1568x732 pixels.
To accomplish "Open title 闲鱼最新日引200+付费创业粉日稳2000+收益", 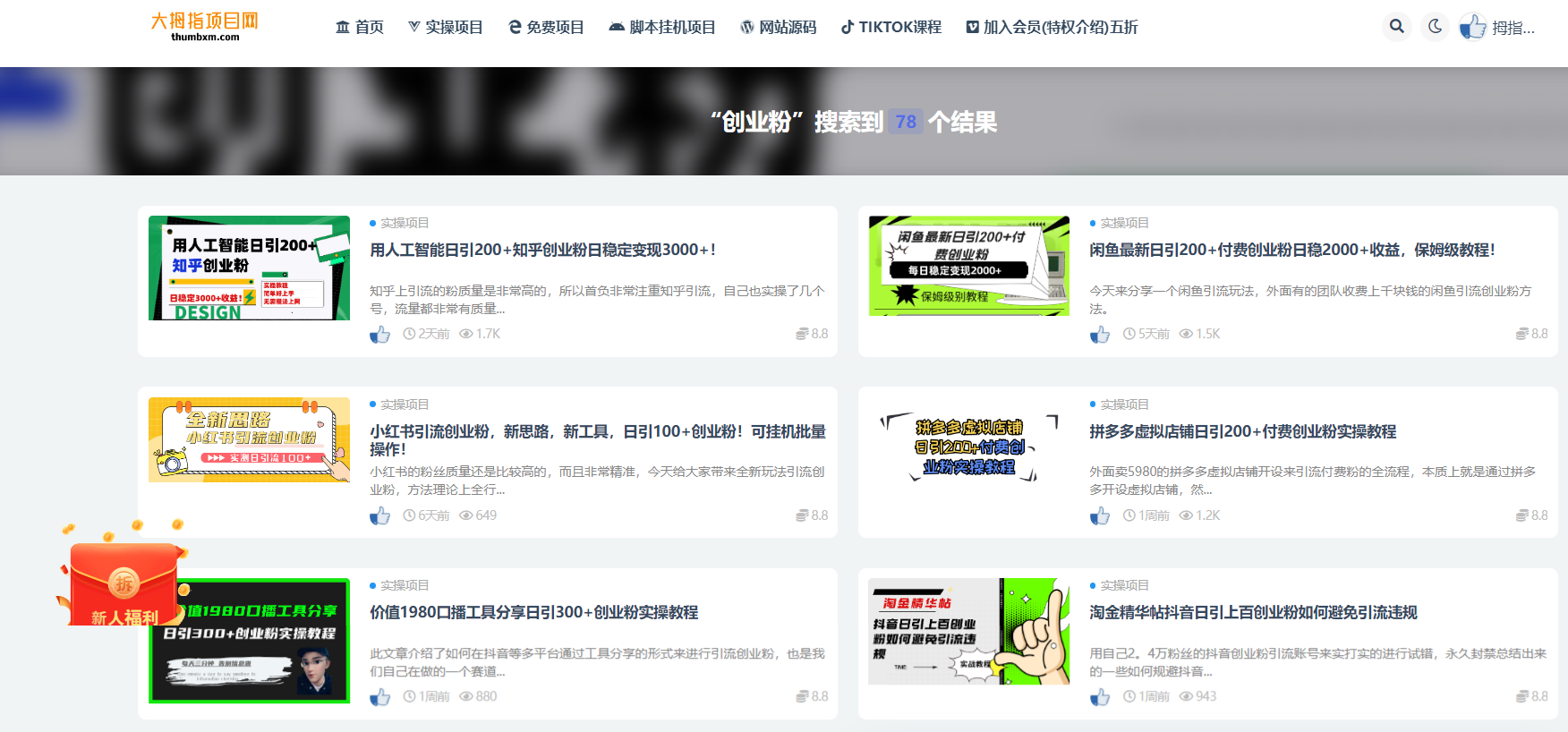I will tap(1292, 251).
